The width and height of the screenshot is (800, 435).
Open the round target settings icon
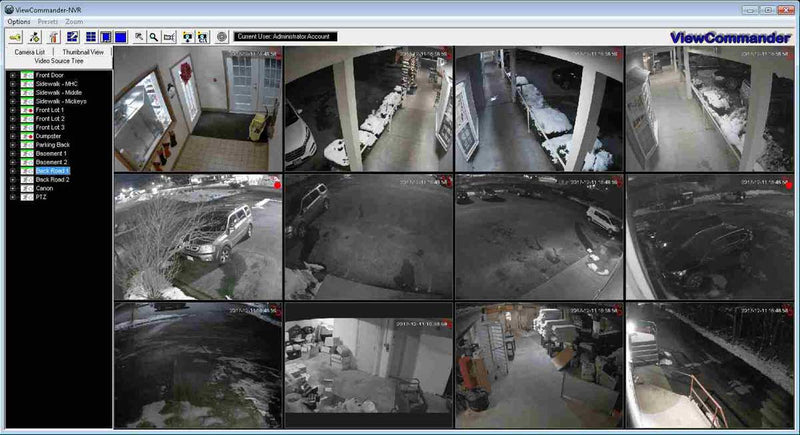click(x=221, y=36)
